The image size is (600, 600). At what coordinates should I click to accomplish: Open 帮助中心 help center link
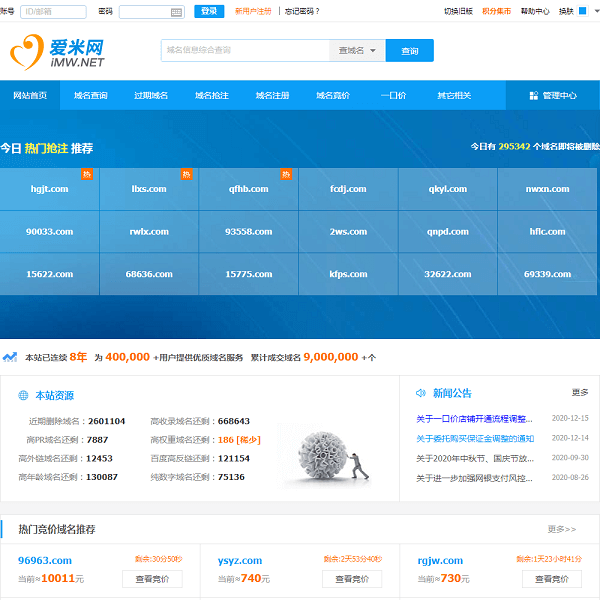pos(535,11)
